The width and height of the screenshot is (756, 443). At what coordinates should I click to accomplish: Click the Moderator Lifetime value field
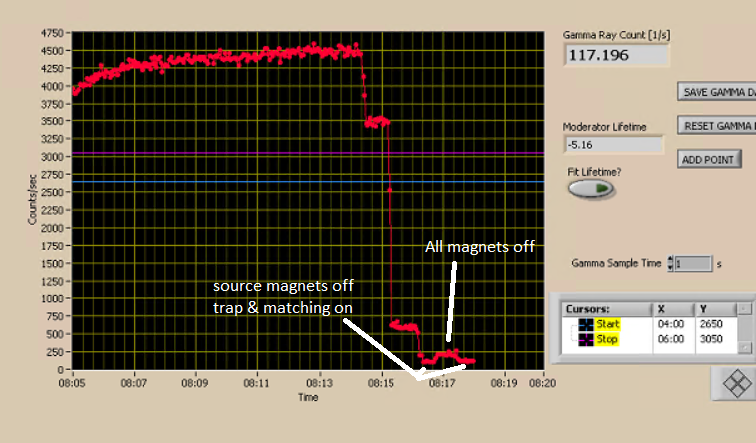613,145
